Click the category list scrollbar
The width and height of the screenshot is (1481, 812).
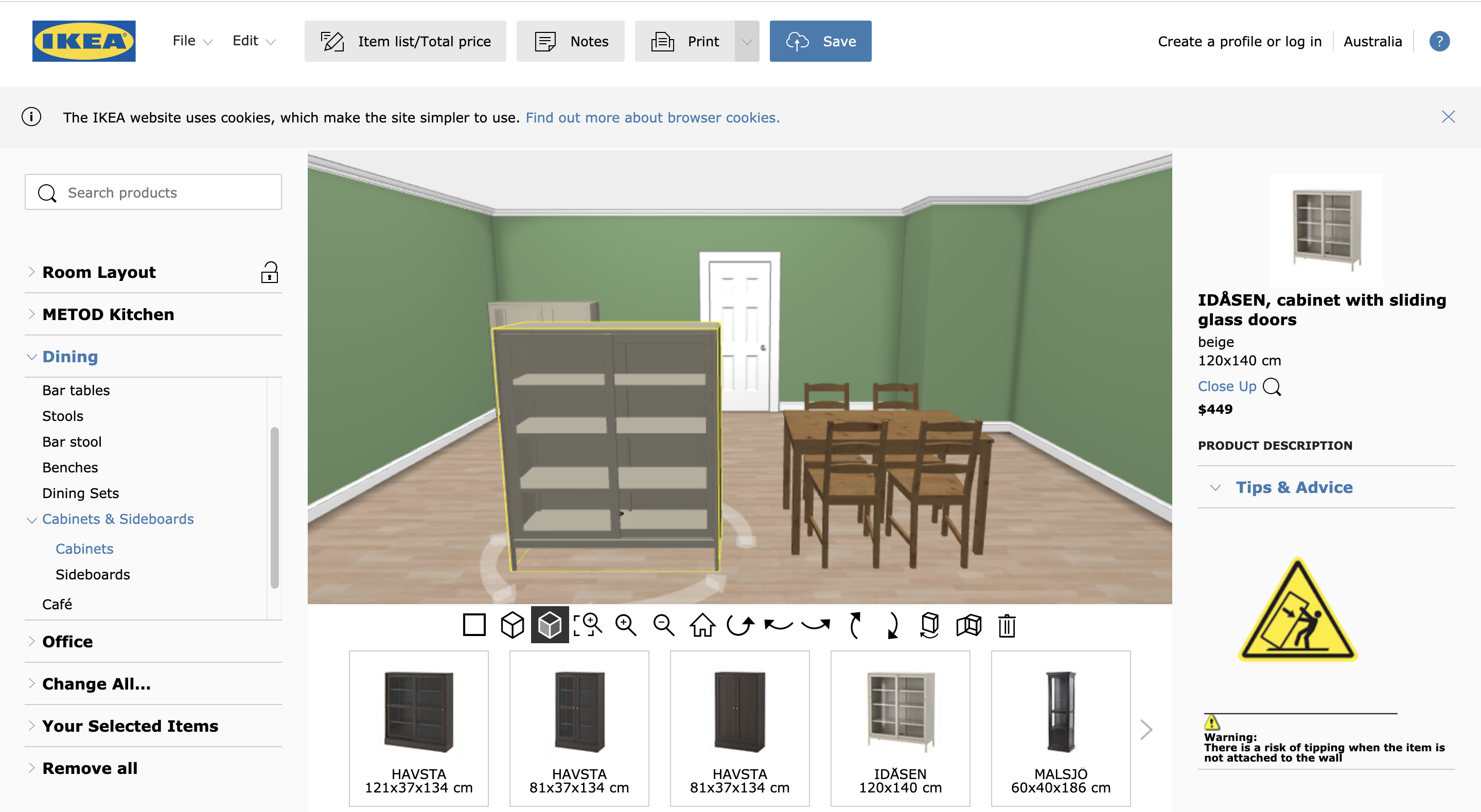pyautogui.click(x=274, y=507)
